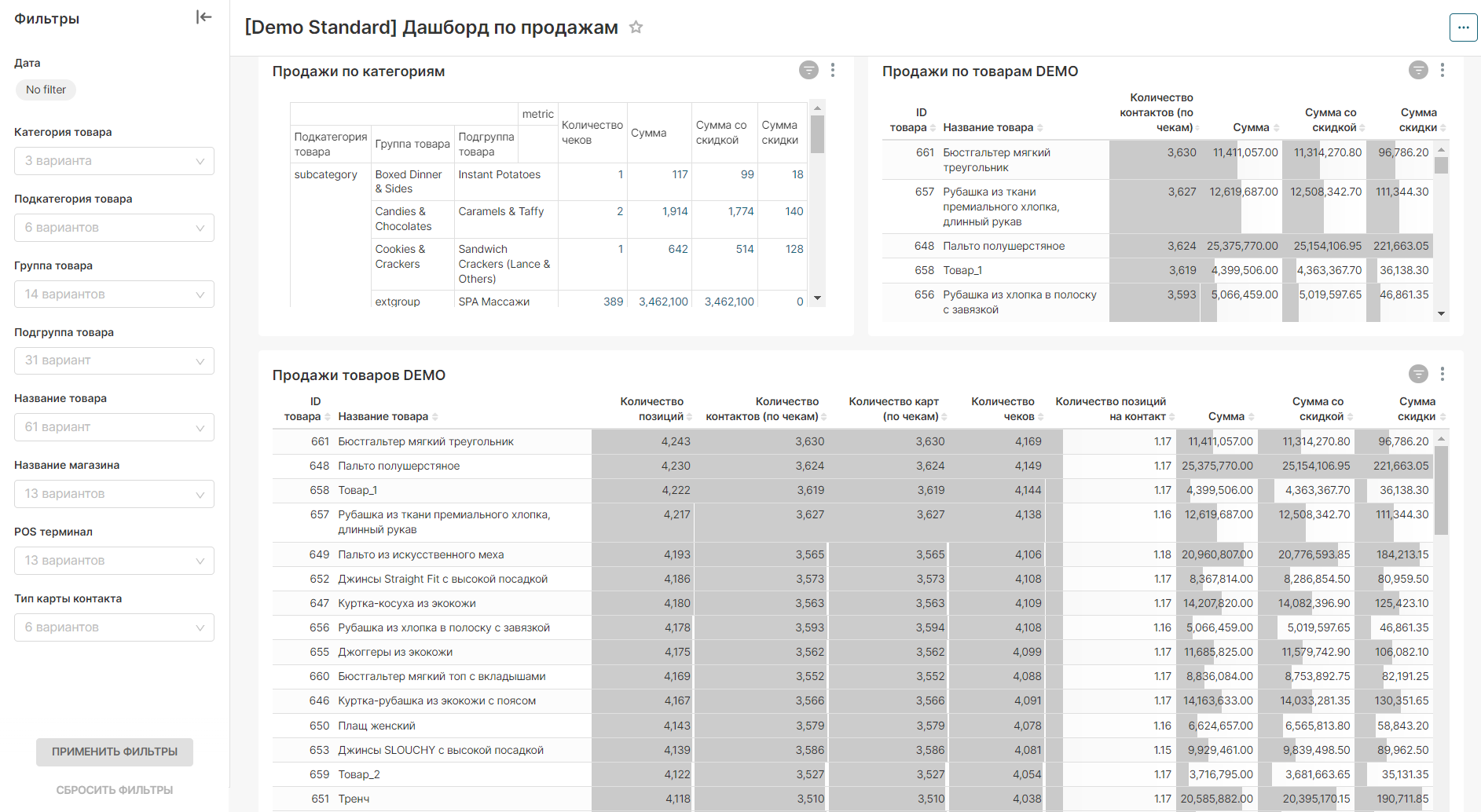This screenshot has width=1481, height=812.
Task: Expand the Тип карты контакта dropdown
Action: [x=114, y=627]
